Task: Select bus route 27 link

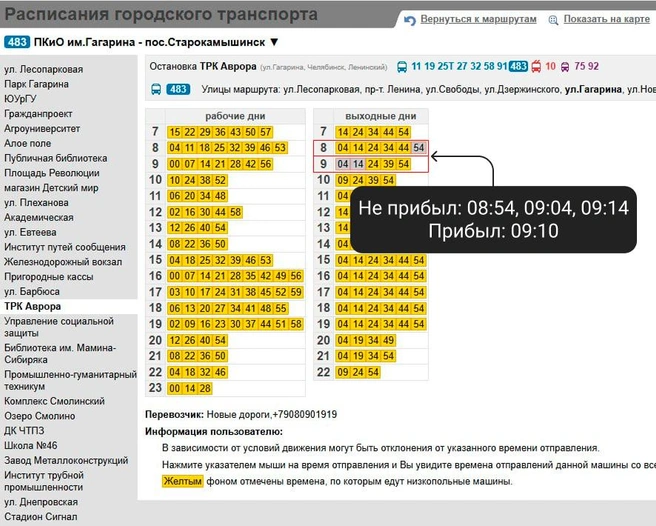Action: click(462, 66)
